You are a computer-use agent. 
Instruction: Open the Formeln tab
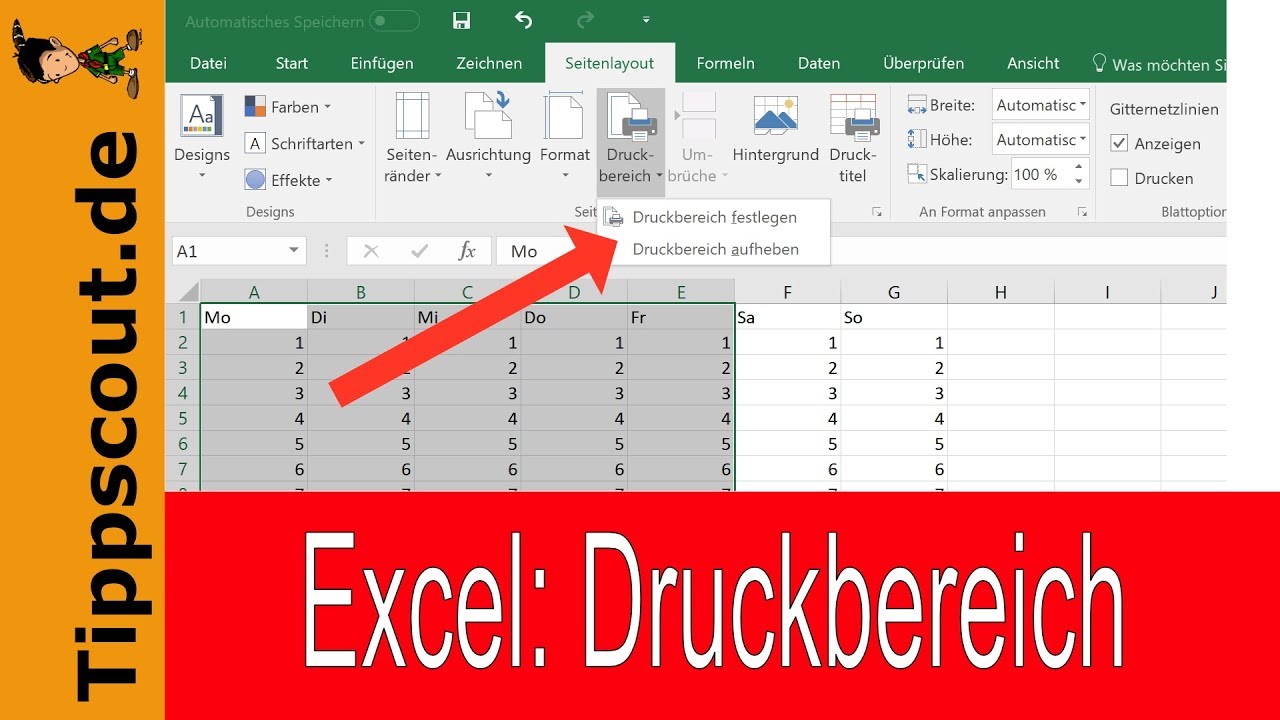pos(726,63)
